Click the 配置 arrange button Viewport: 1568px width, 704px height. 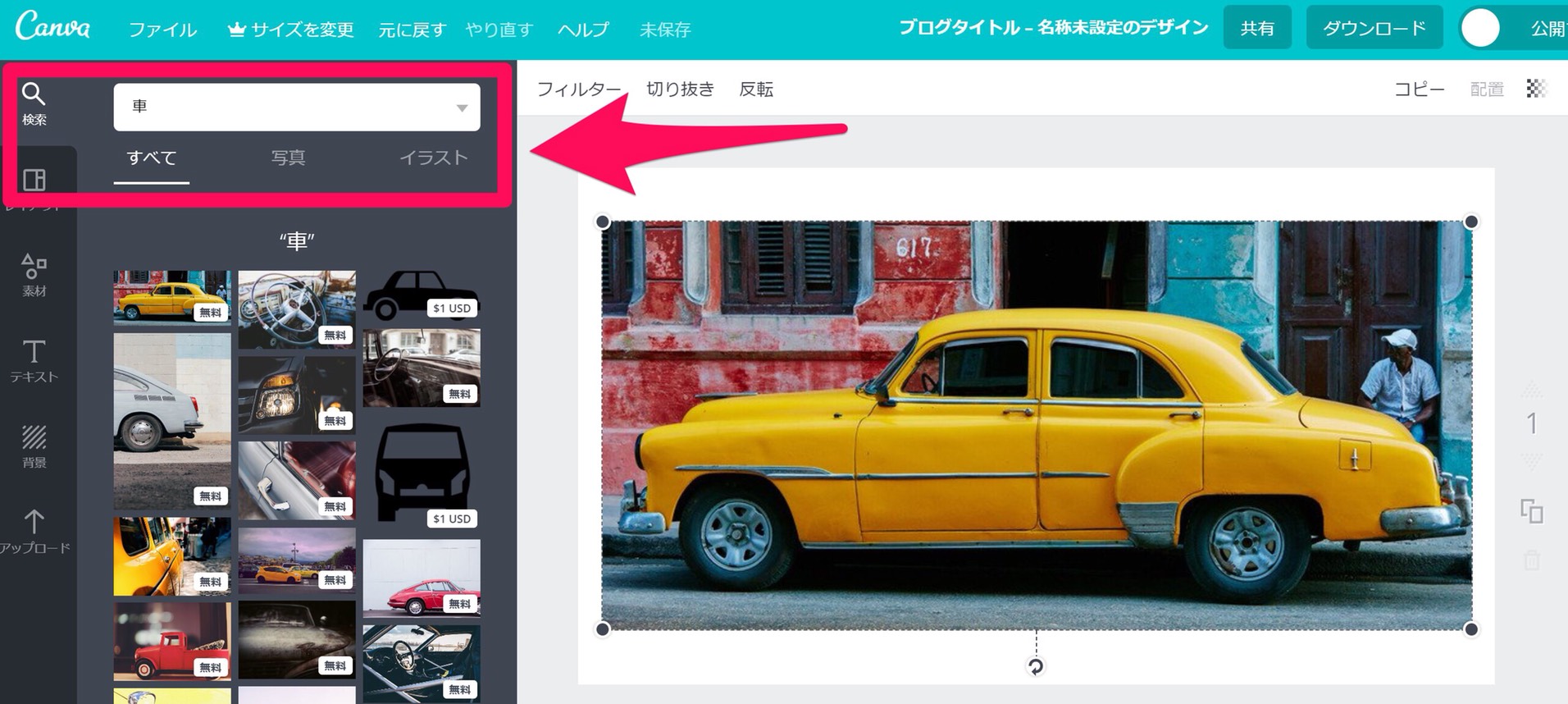pyautogui.click(x=1487, y=89)
